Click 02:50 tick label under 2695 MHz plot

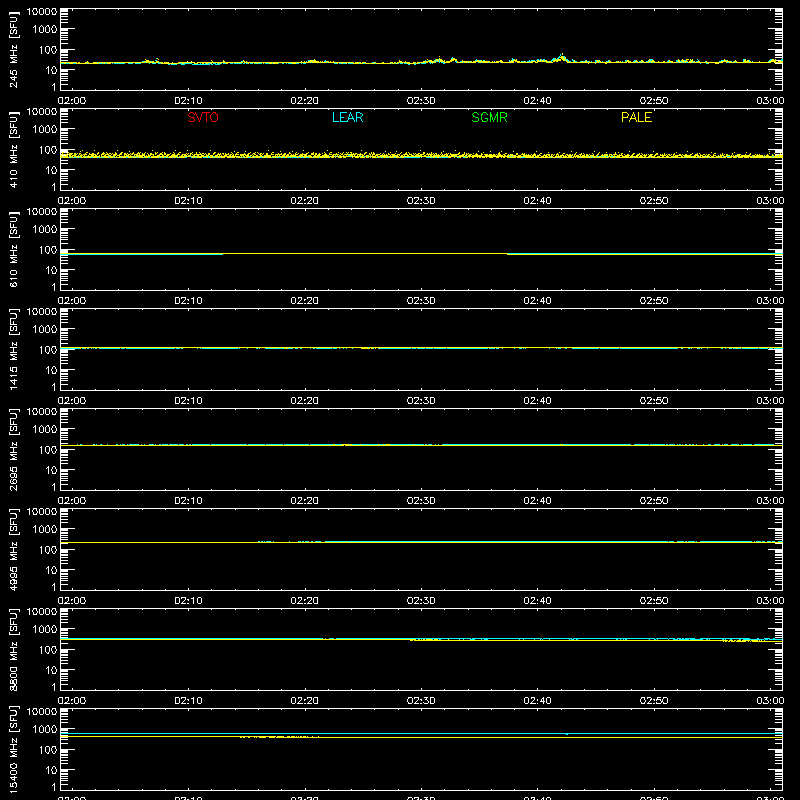pyautogui.click(x=654, y=501)
